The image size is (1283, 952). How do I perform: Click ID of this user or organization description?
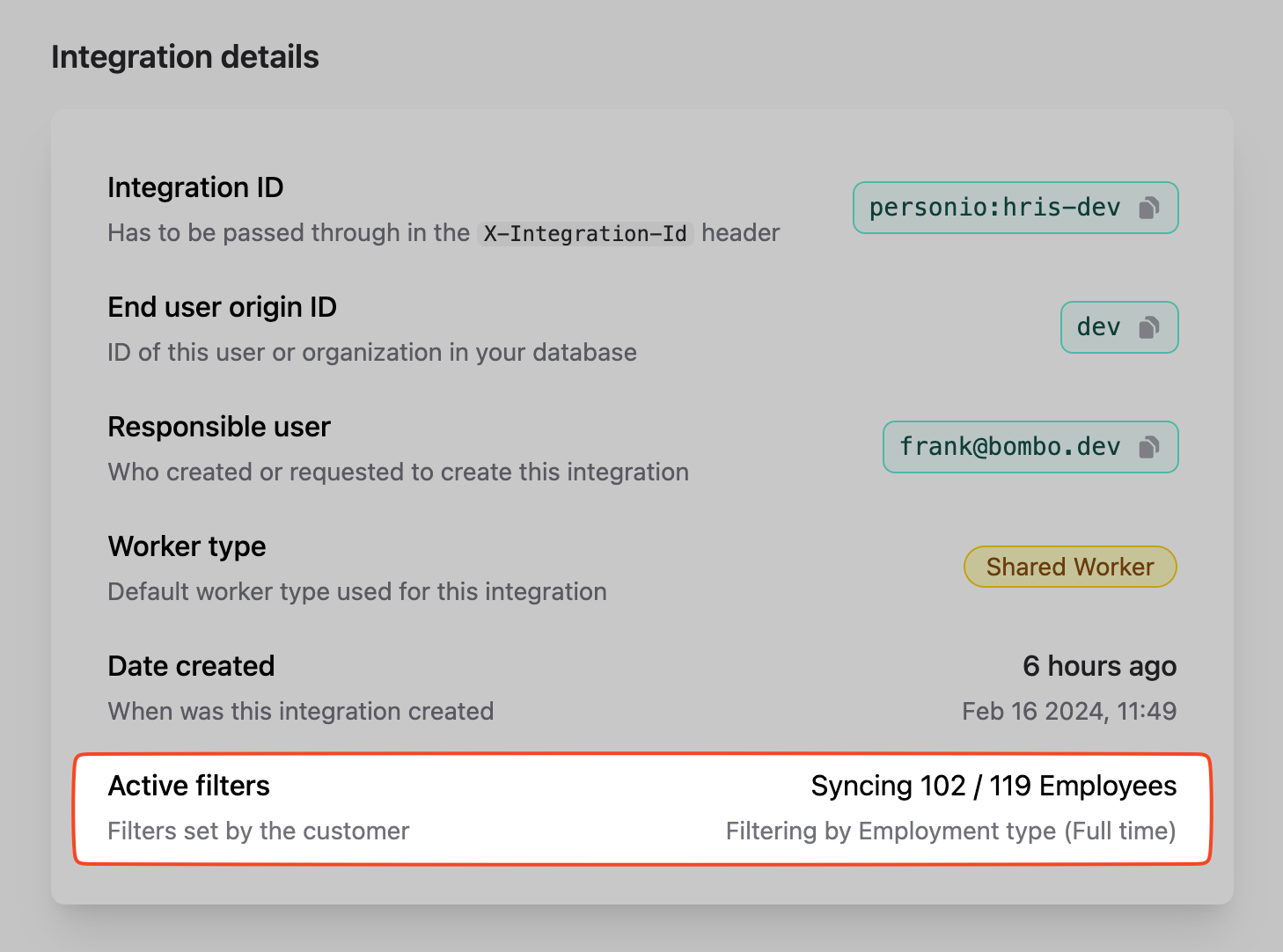[x=371, y=352]
